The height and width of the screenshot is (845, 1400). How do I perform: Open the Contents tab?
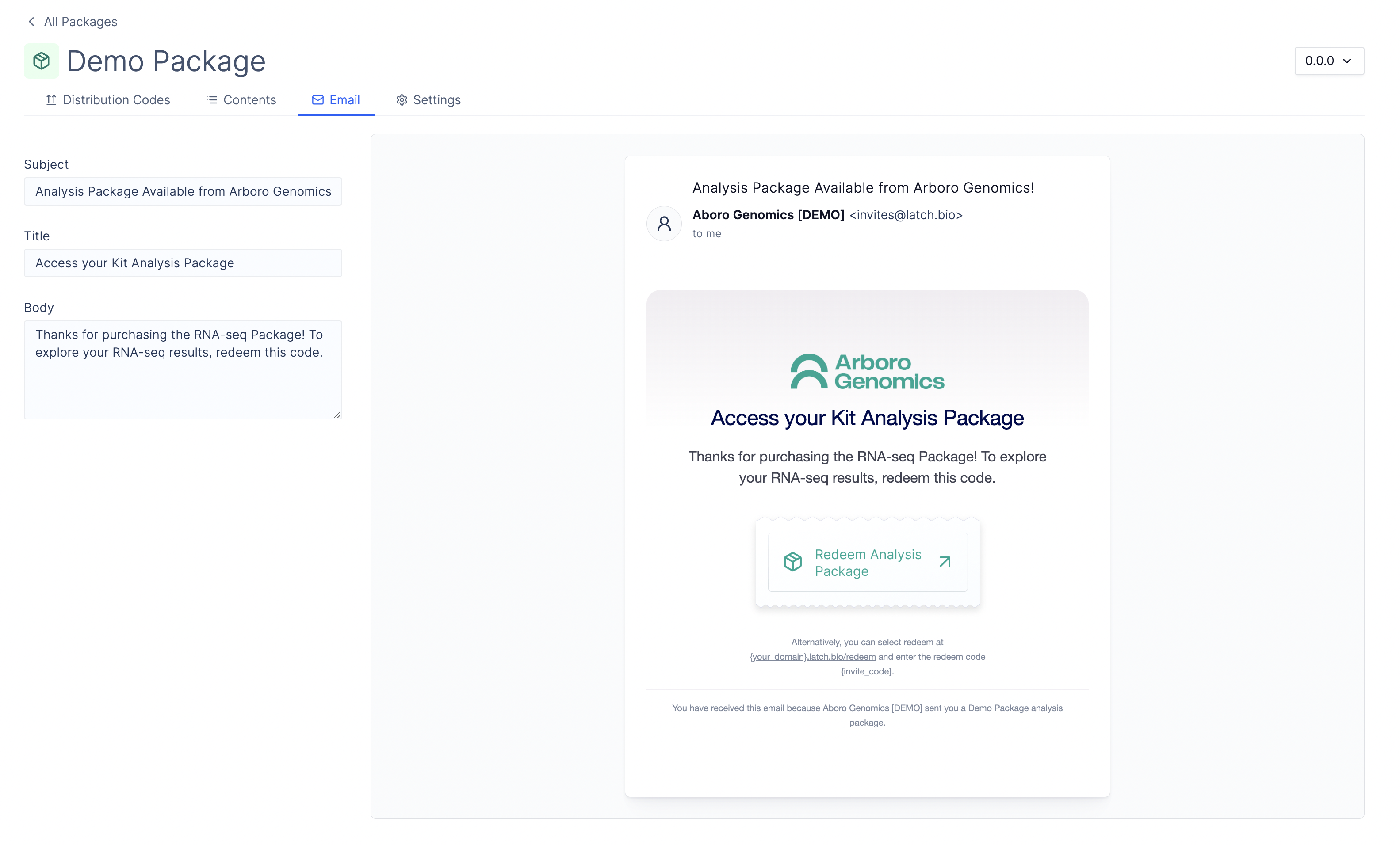(x=241, y=100)
